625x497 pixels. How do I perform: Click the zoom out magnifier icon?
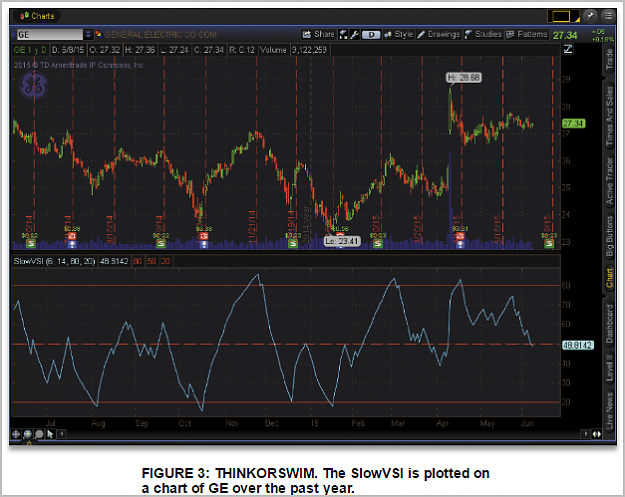tap(39, 434)
